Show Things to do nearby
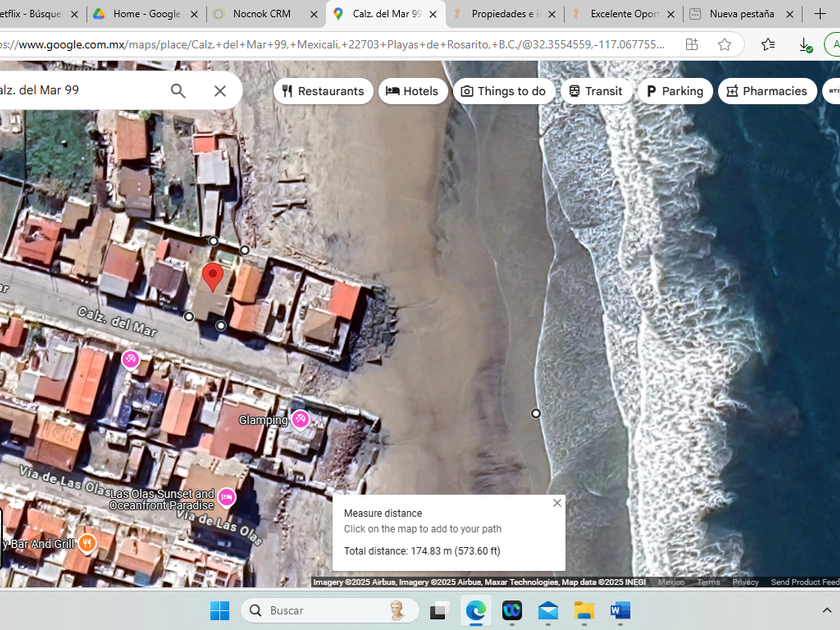The image size is (840, 630). pyautogui.click(x=504, y=91)
